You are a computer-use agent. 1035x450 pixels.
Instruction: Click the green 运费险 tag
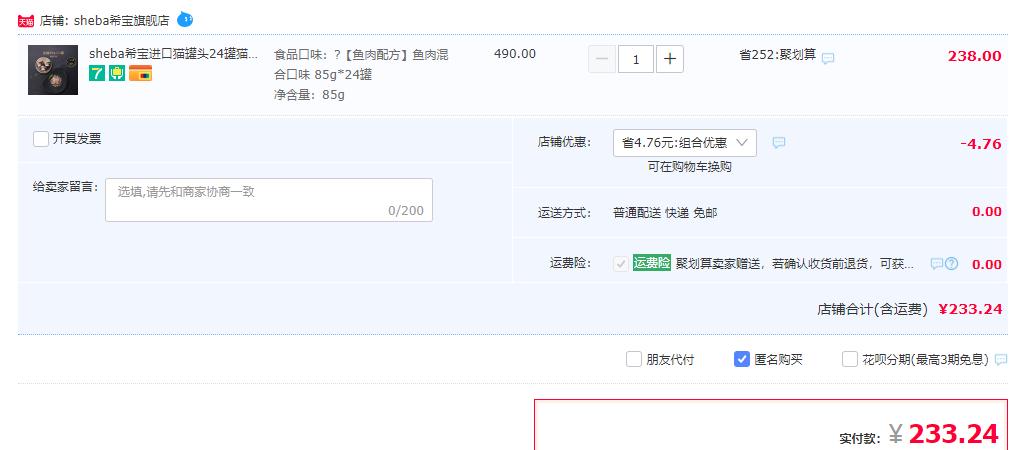(x=651, y=263)
